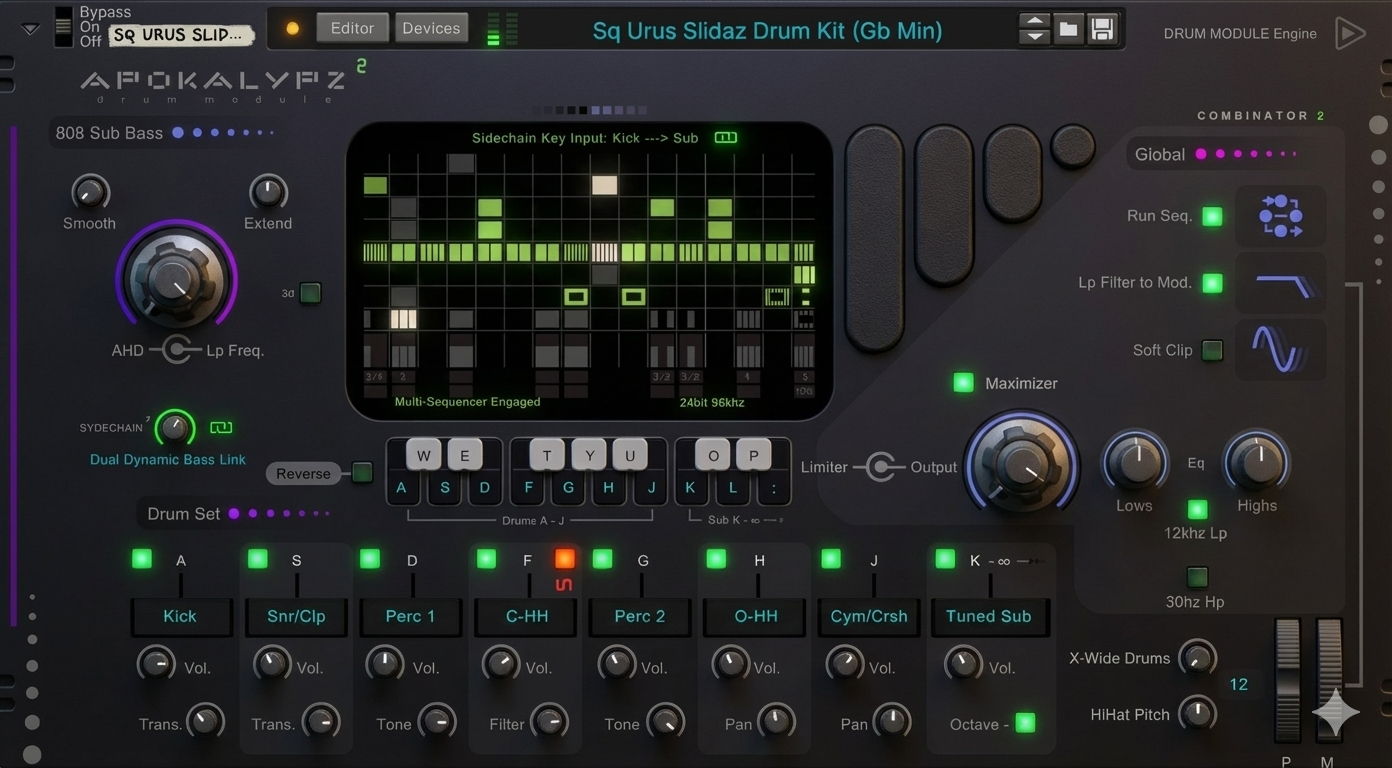Click the sidechain key input indicator icon

[x=726, y=138]
